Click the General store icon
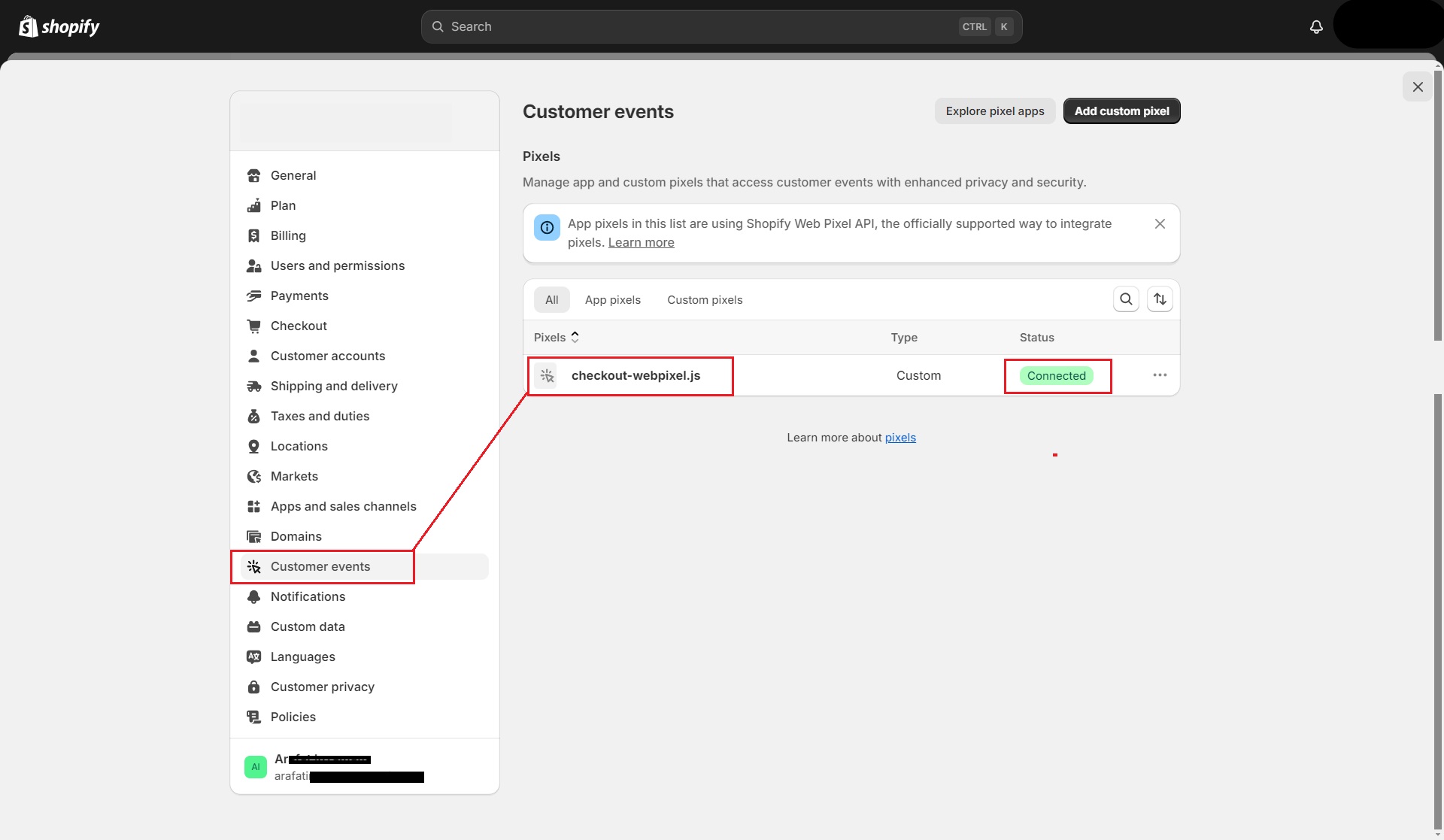Viewport: 1444px width, 840px height. [x=254, y=175]
